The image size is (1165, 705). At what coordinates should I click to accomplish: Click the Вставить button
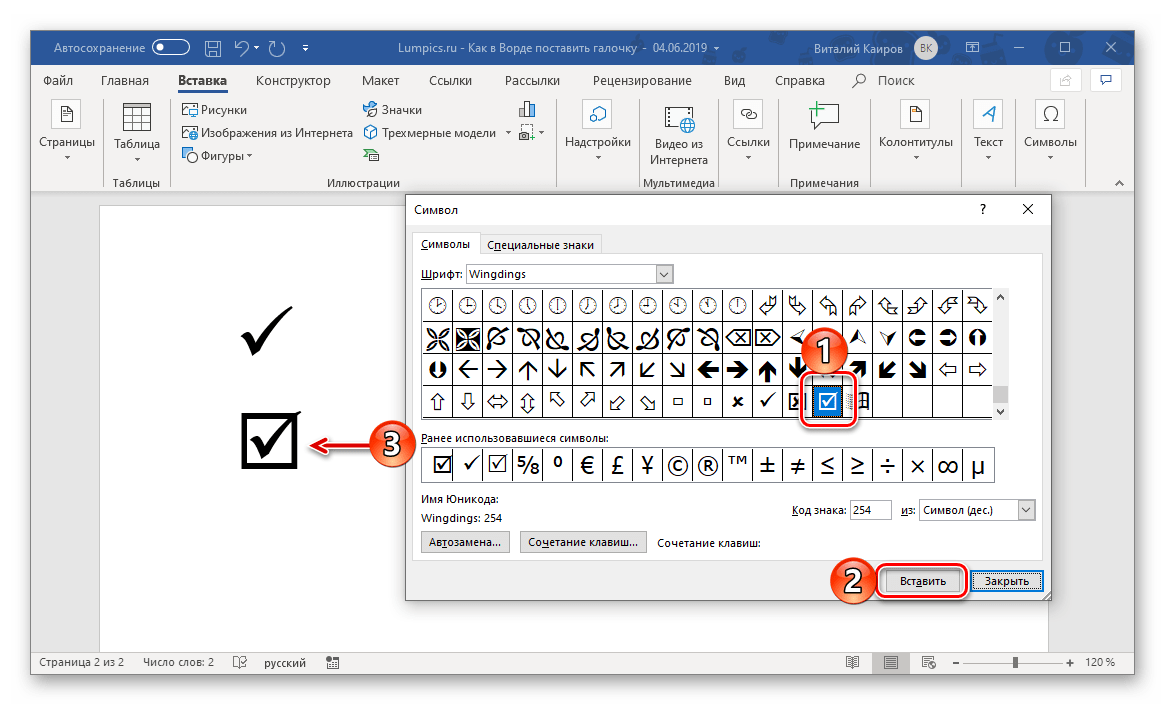coord(922,581)
